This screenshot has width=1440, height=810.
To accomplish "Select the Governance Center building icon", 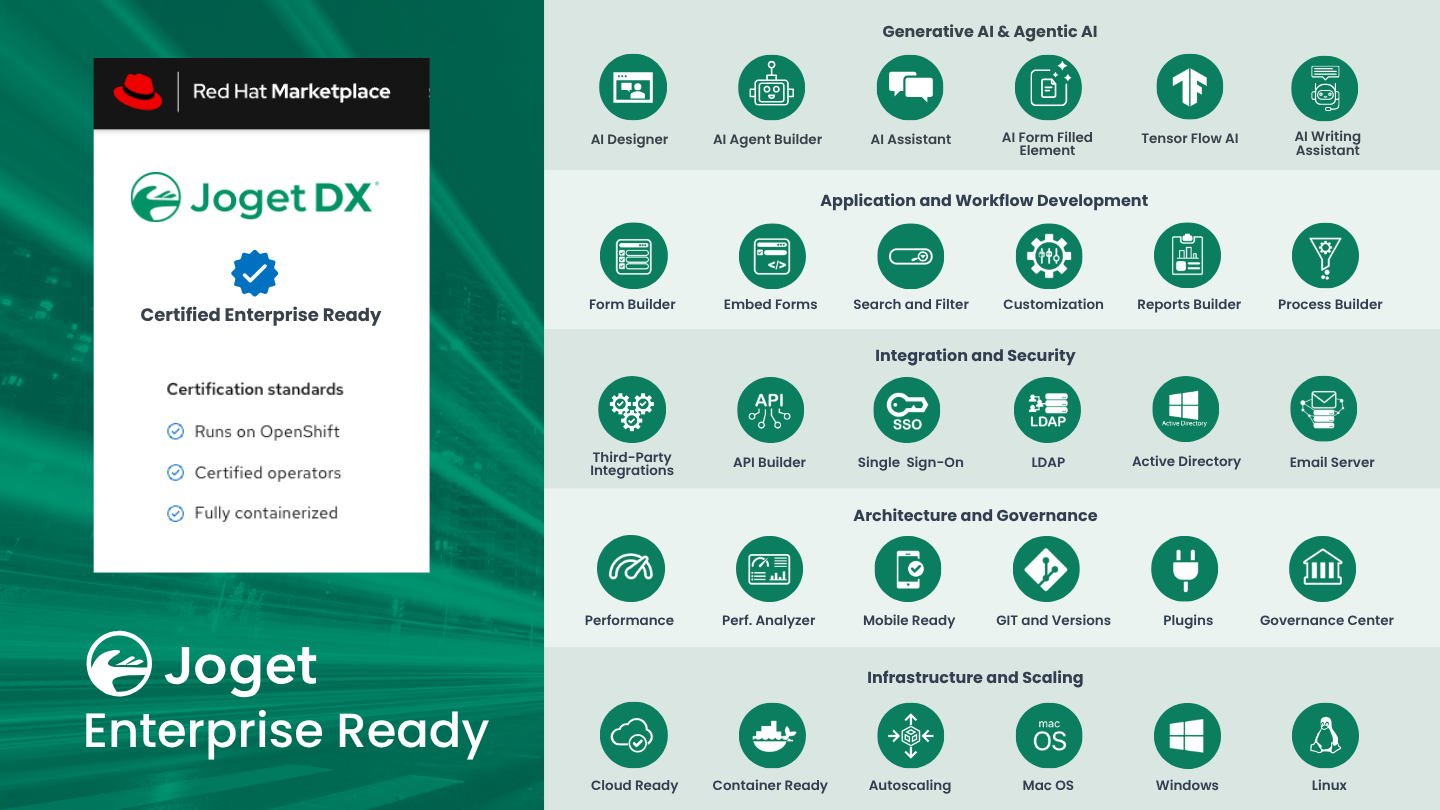I will 1322,569.
